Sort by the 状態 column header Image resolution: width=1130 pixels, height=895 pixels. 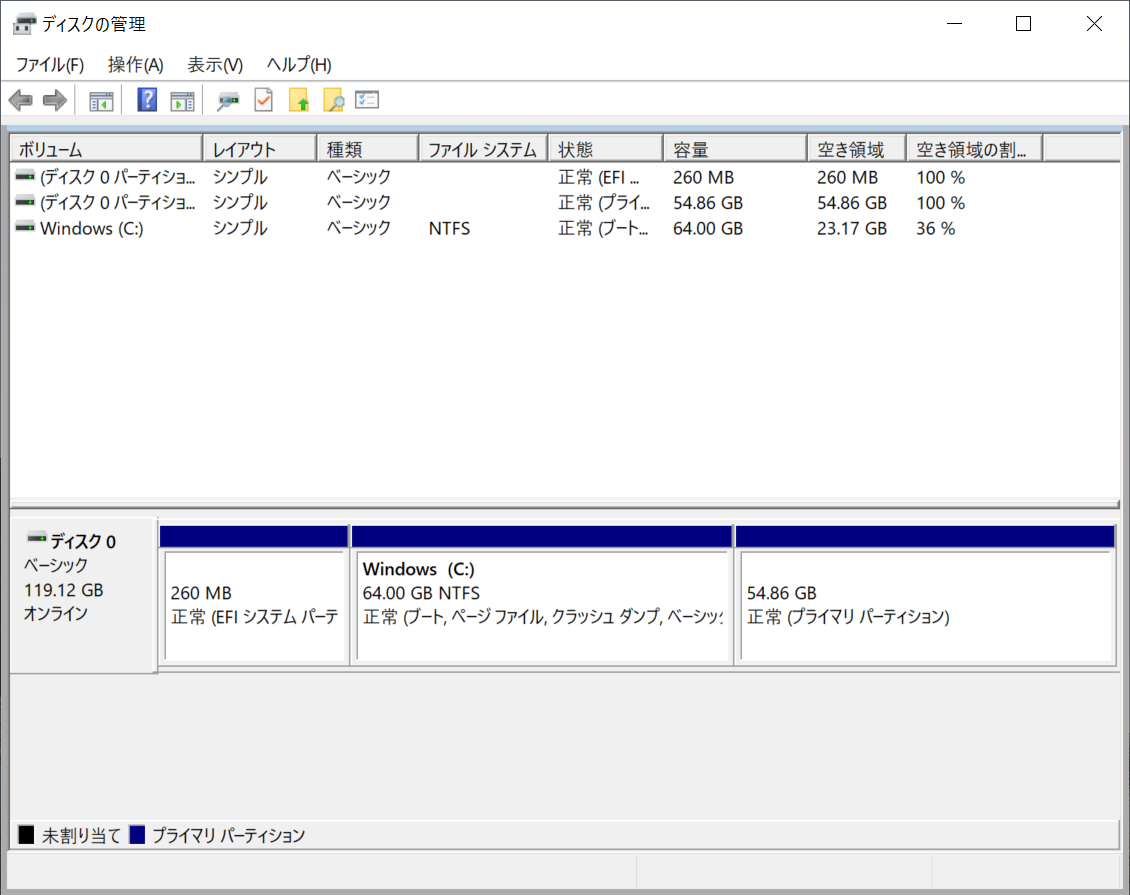click(606, 149)
